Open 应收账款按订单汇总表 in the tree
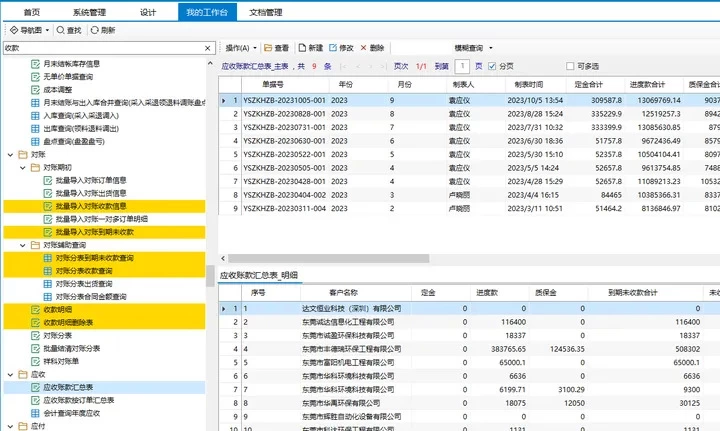The height and width of the screenshot is (431, 720). coord(78,400)
